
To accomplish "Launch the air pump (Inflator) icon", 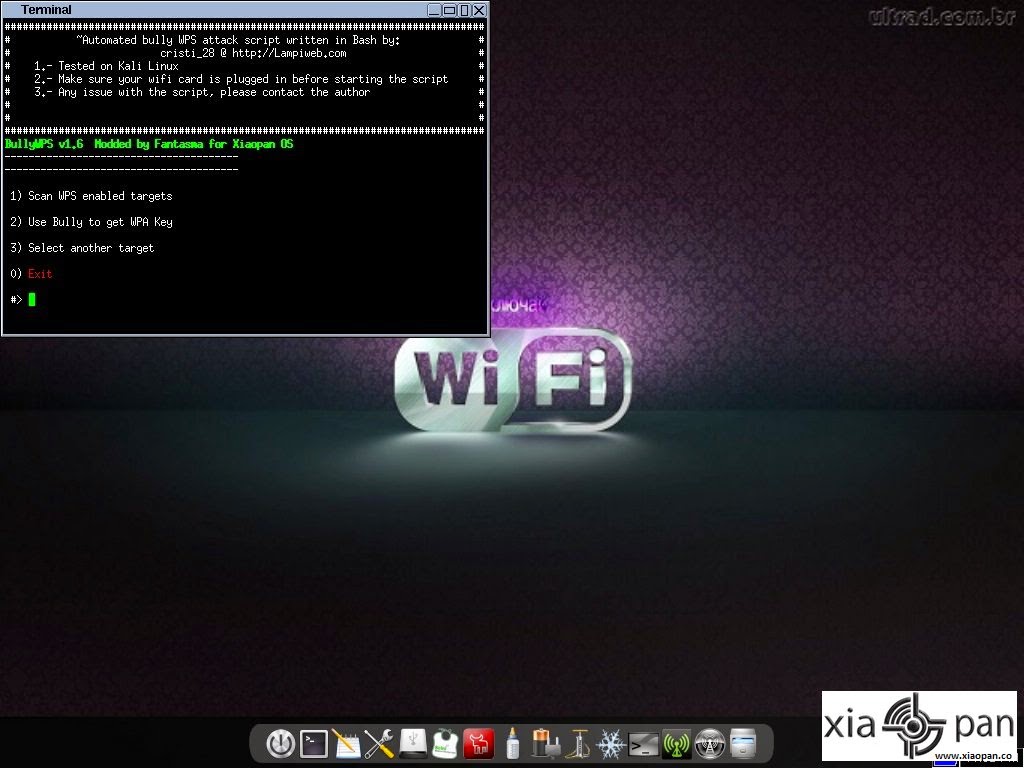I will 578,744.
